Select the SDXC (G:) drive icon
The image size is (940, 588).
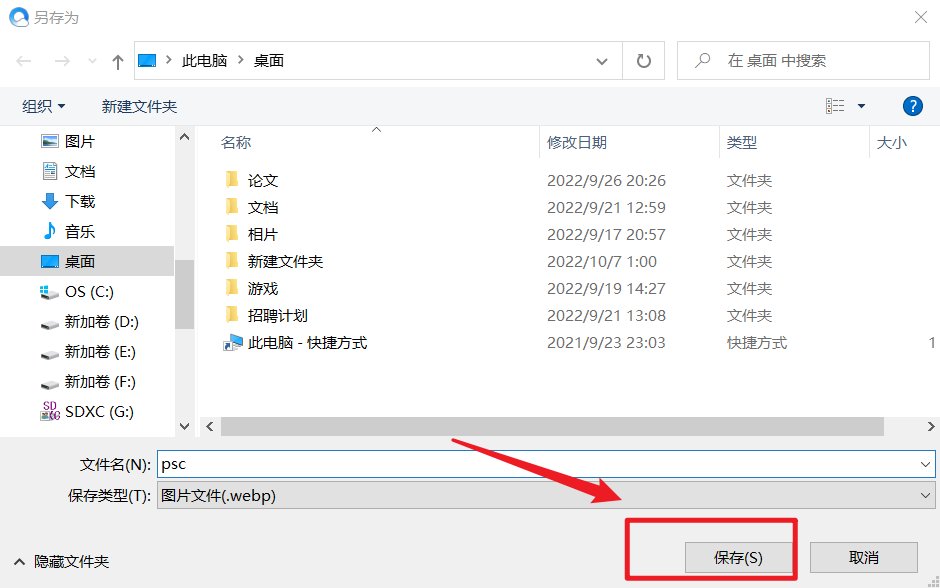[49, 410]
